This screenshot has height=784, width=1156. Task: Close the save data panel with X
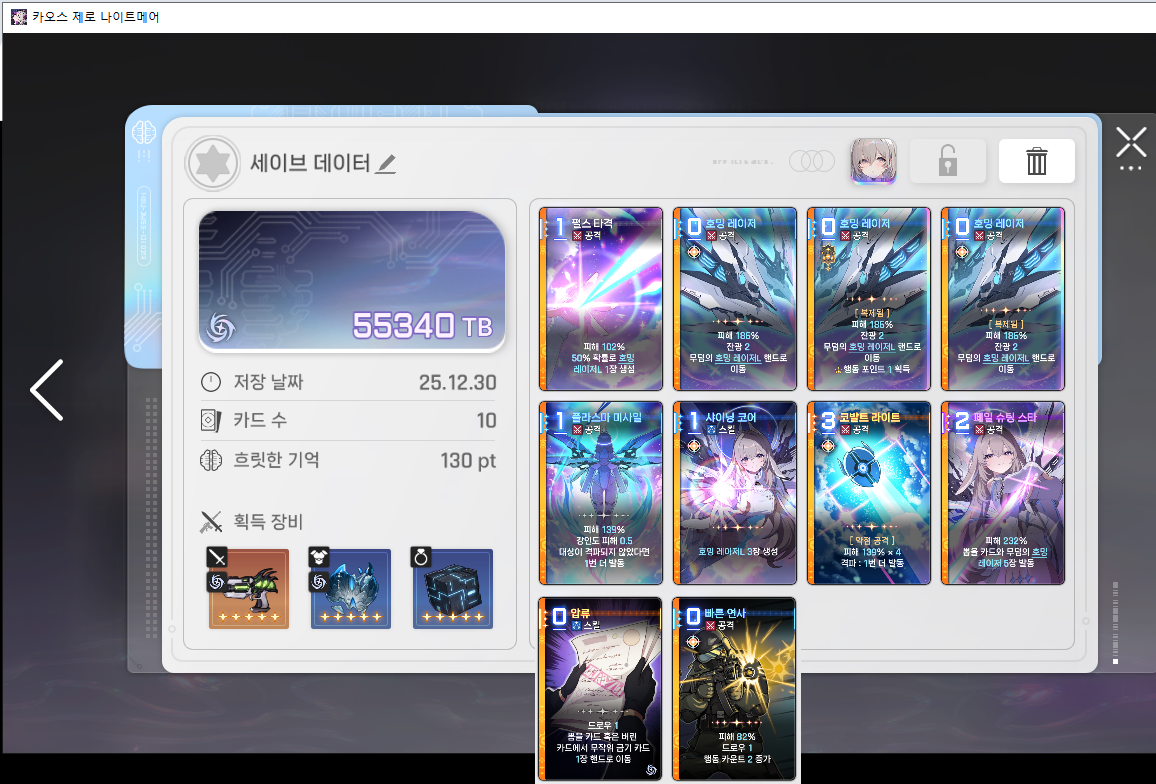[x=1131, y=143]
